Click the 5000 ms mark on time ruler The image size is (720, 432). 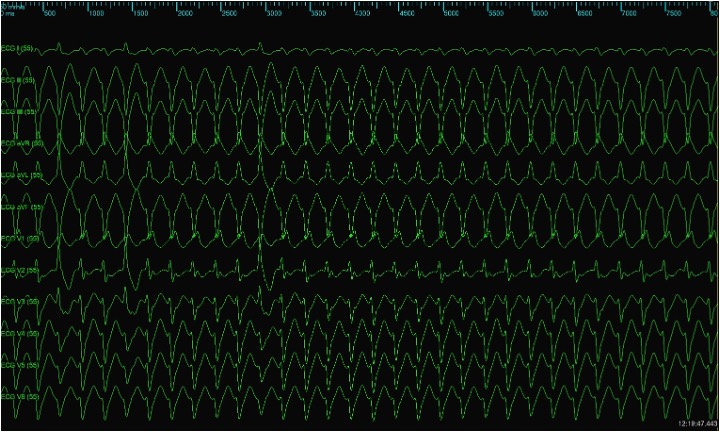coord(451,13)
